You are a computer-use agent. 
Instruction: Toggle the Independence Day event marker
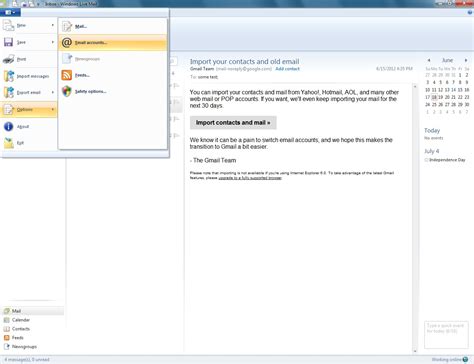click(x=426, y=160)
